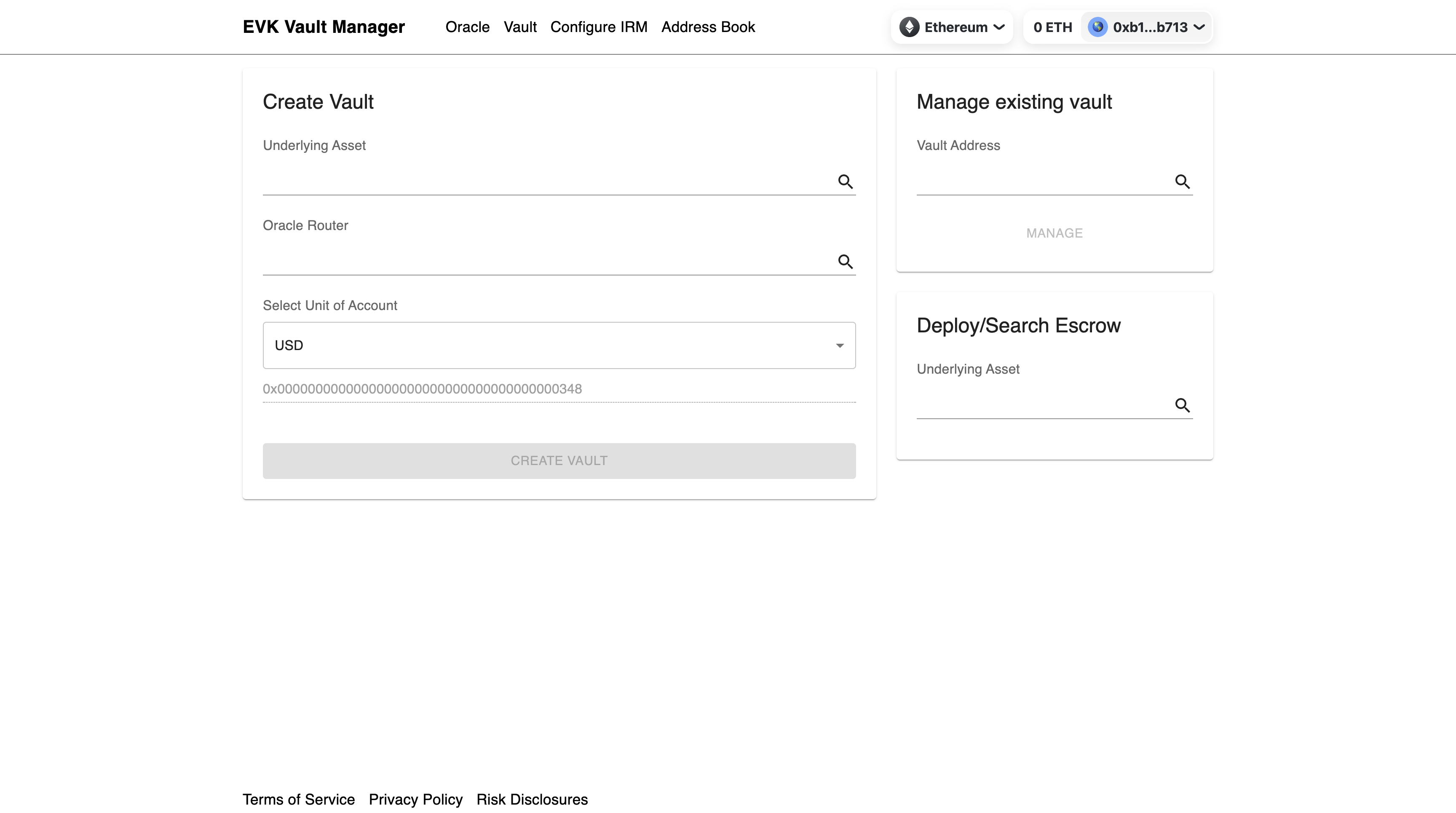Click the Vault tab in navigation

(519, 27)
